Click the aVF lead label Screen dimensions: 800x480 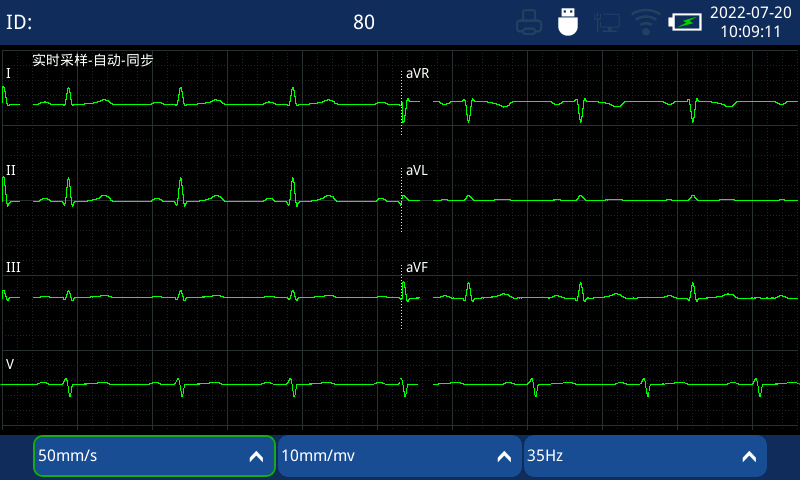click(x=417, y=267)
